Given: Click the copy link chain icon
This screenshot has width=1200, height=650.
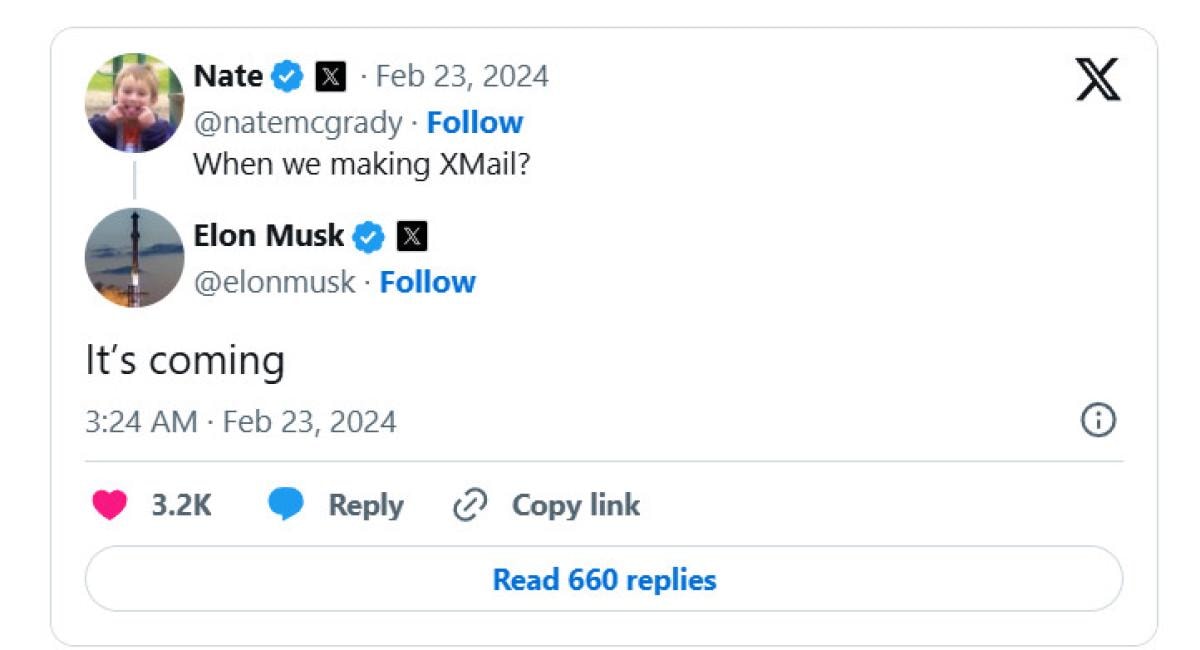Looking at the screenshot, I should tap(469, 505).
